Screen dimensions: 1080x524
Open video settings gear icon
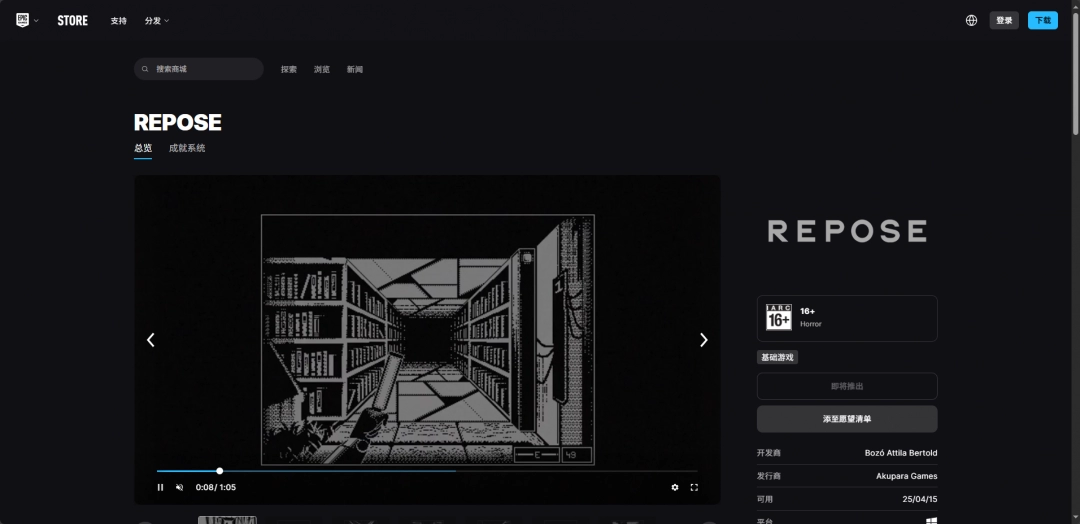pyautogui.click(x=675, y=487)
